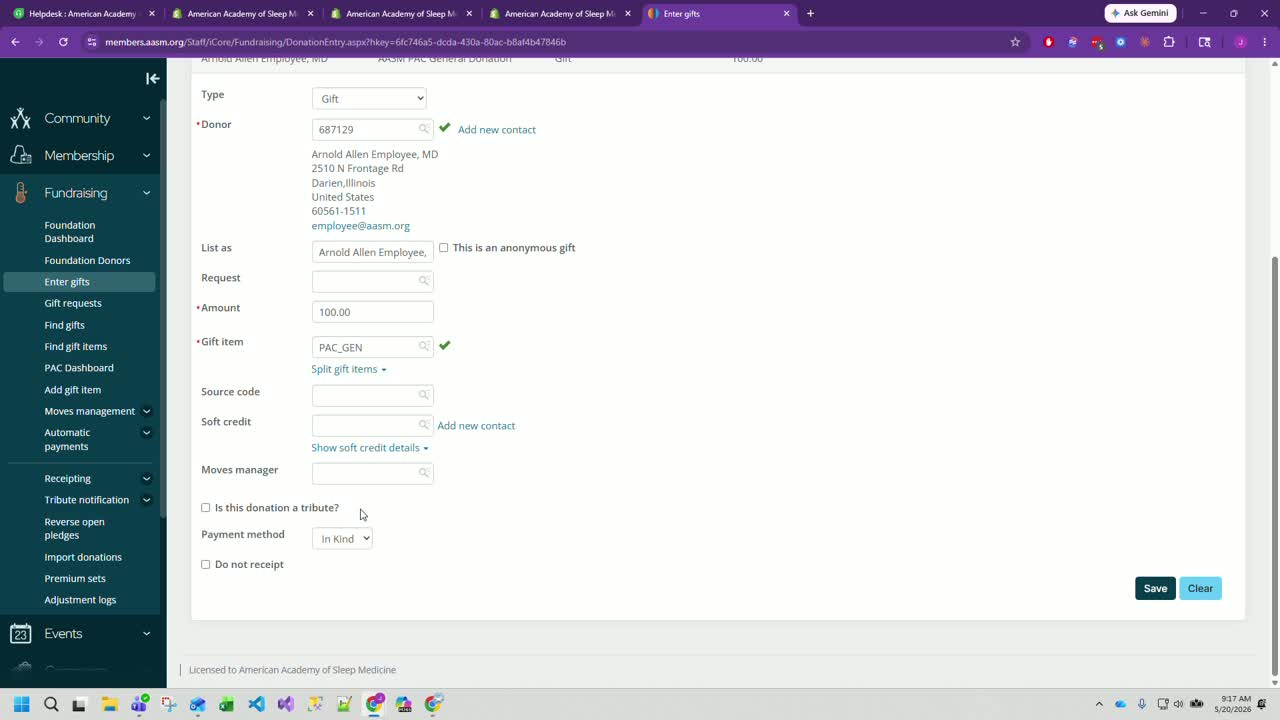Open Moves manager lookup magnifier
The height and width of the screenshot is (720, 1280).
click(x=424, y=473)
